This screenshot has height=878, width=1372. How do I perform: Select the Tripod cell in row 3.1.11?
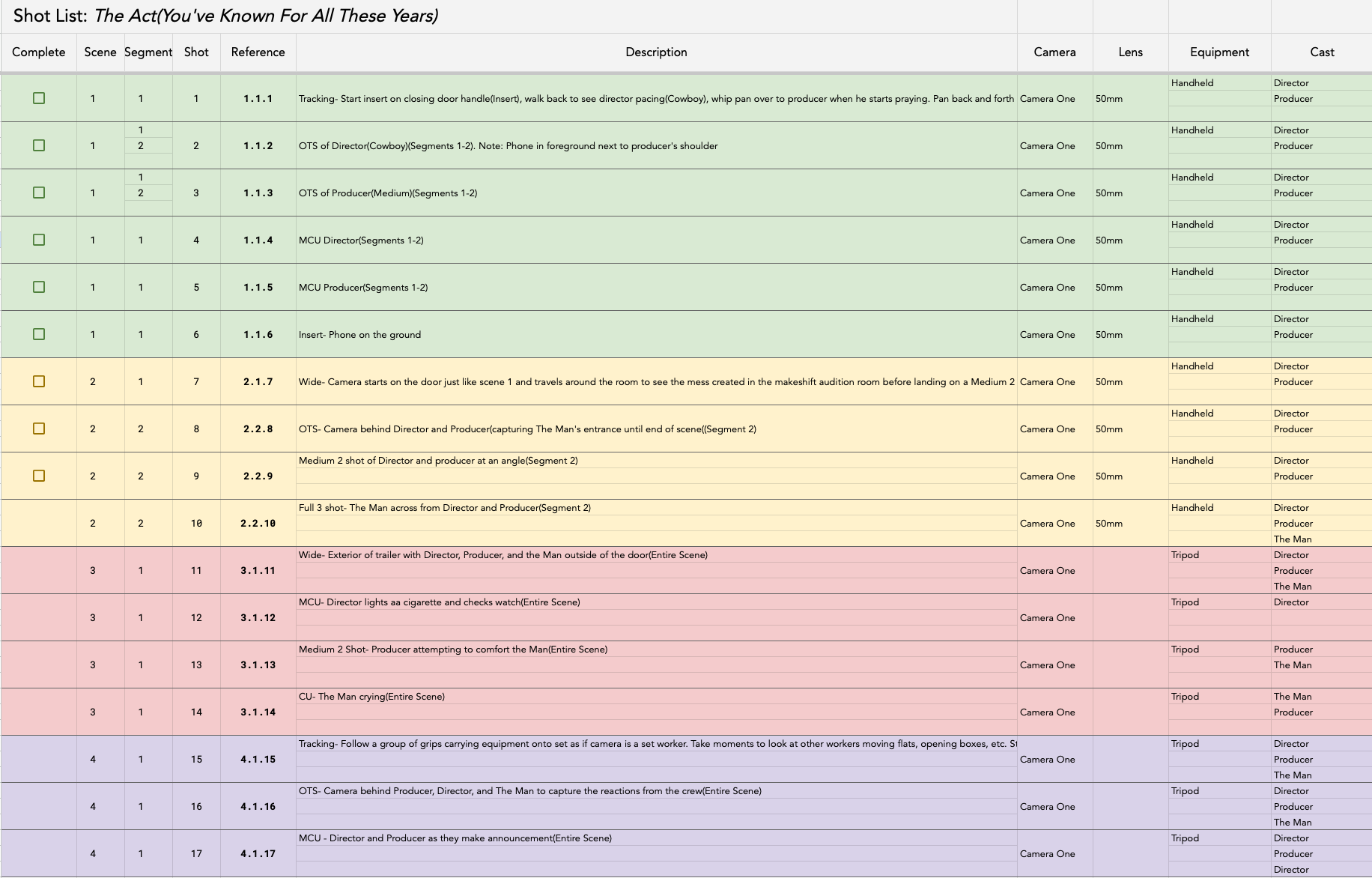click(x=1219, y=554)
